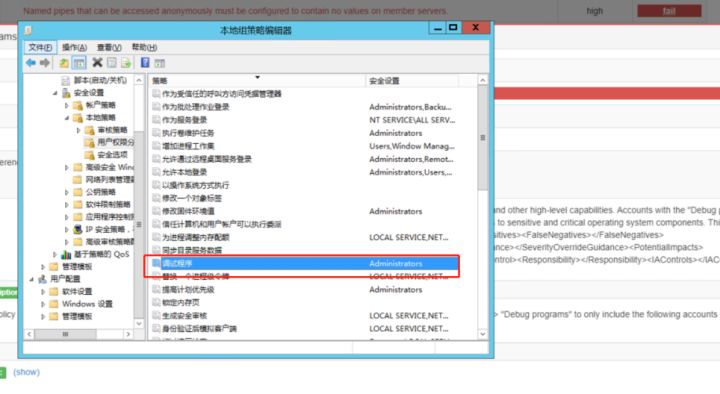Click the blue Back arrow in toolbar
The width and height of the screenshot is (720, 394).
[31, 63]
